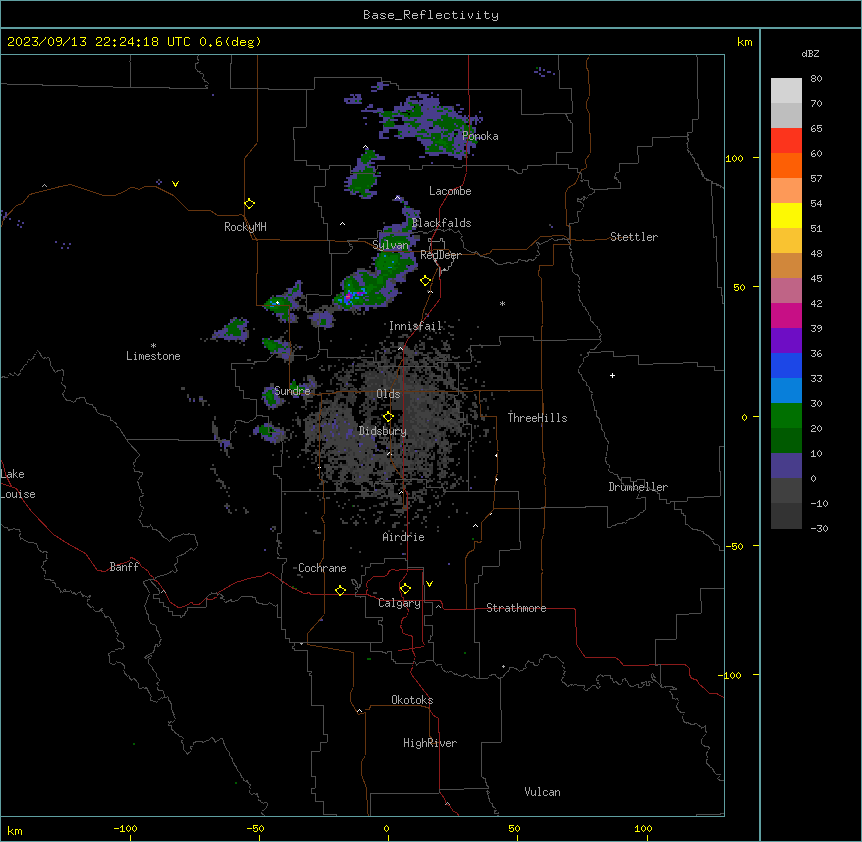This screenshot has width=862, height=842.
Task: Click the 80 dBZ legend value
Action: pos(816,79)
